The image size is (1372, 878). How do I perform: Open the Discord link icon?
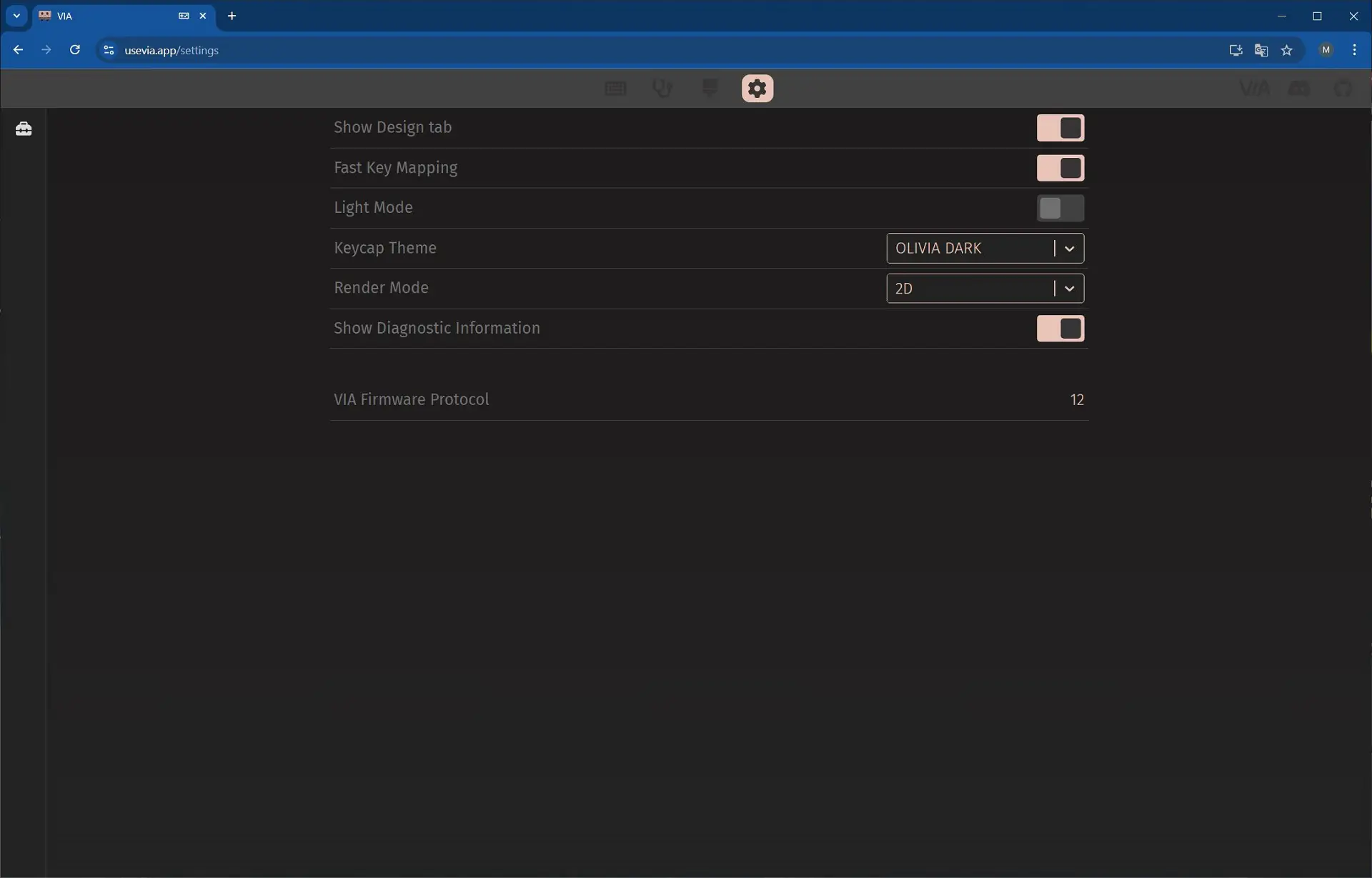tap(1298, 89)
